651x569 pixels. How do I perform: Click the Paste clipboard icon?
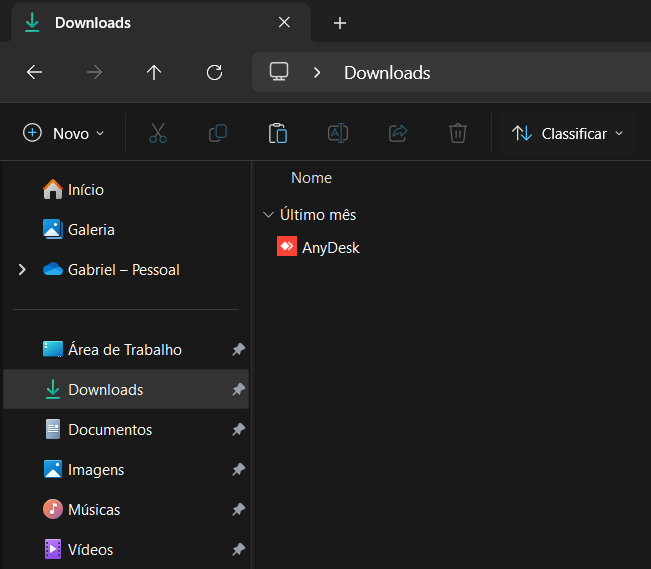click(x=278, y=133)
